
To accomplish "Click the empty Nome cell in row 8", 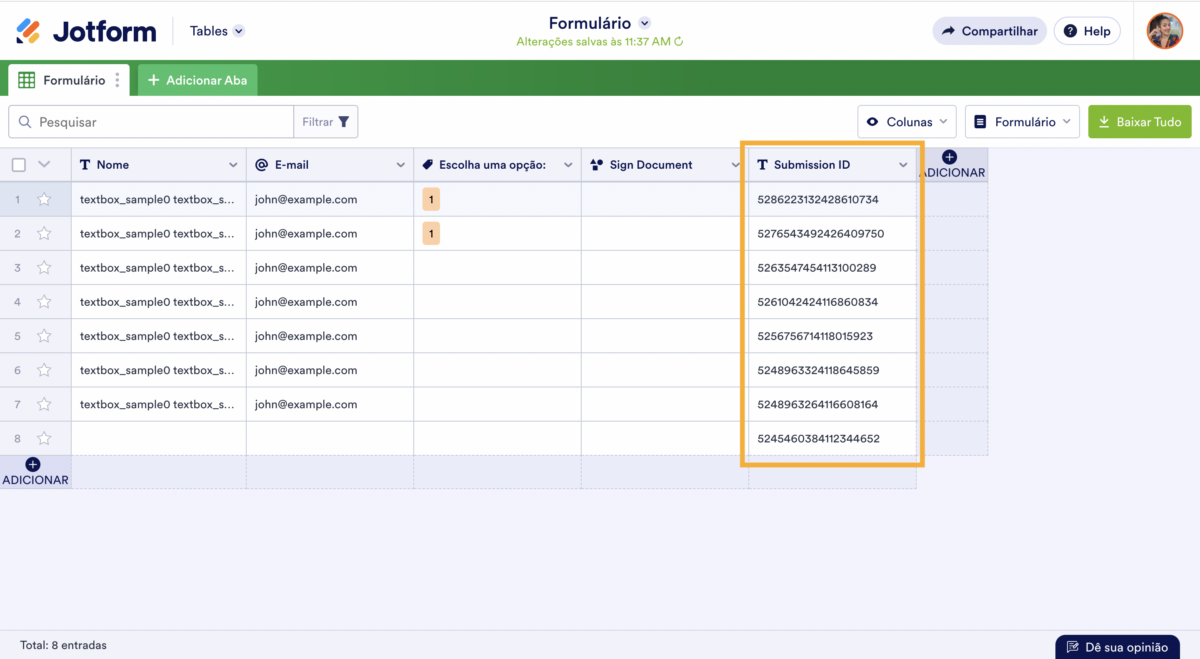I will pyautogui.click(x=158, y=438).
